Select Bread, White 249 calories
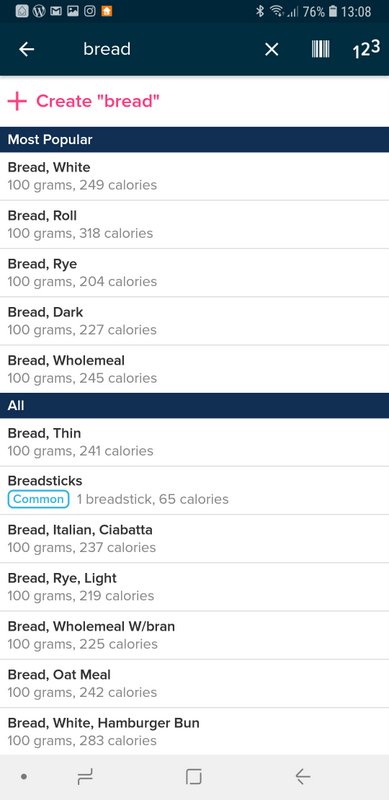The image size is (389, 800). tap(194, 176)
